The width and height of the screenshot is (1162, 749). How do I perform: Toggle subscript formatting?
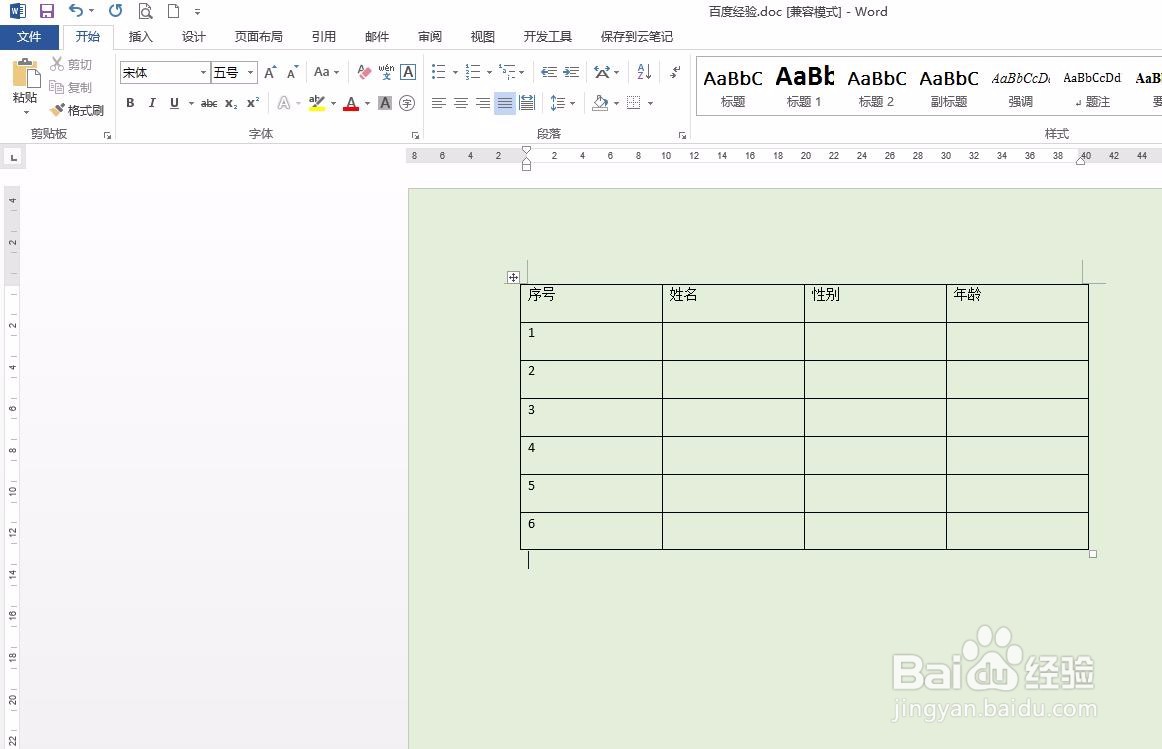(x=231, y=103)
